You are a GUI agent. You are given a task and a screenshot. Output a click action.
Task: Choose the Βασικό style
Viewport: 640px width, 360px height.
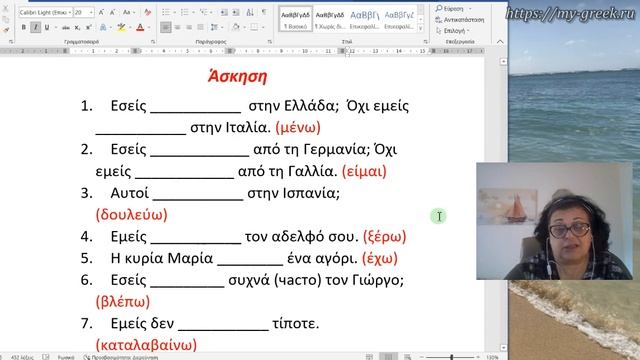(296, 19)
